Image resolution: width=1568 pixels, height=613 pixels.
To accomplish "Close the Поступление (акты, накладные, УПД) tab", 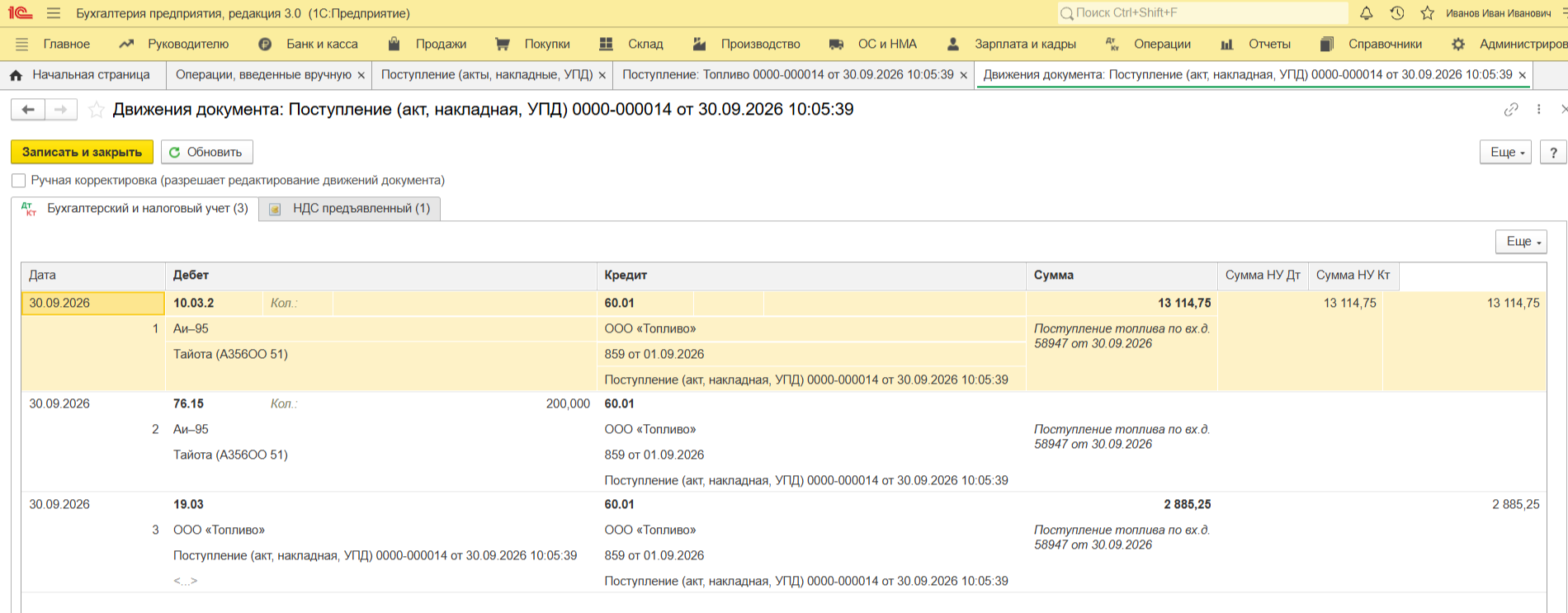I will pyautogui.click(x=602, y=75).
